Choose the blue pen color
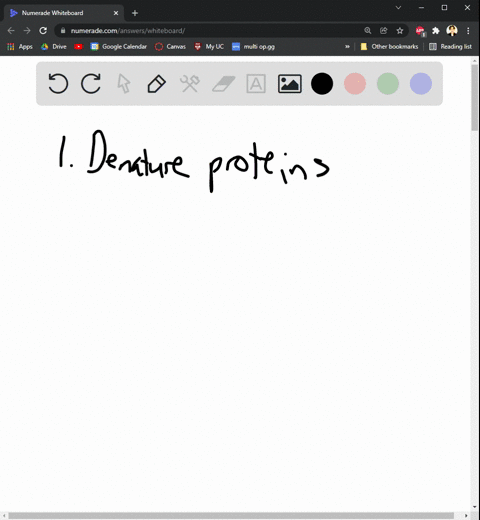The image size is (480, 520). (421, 83)
